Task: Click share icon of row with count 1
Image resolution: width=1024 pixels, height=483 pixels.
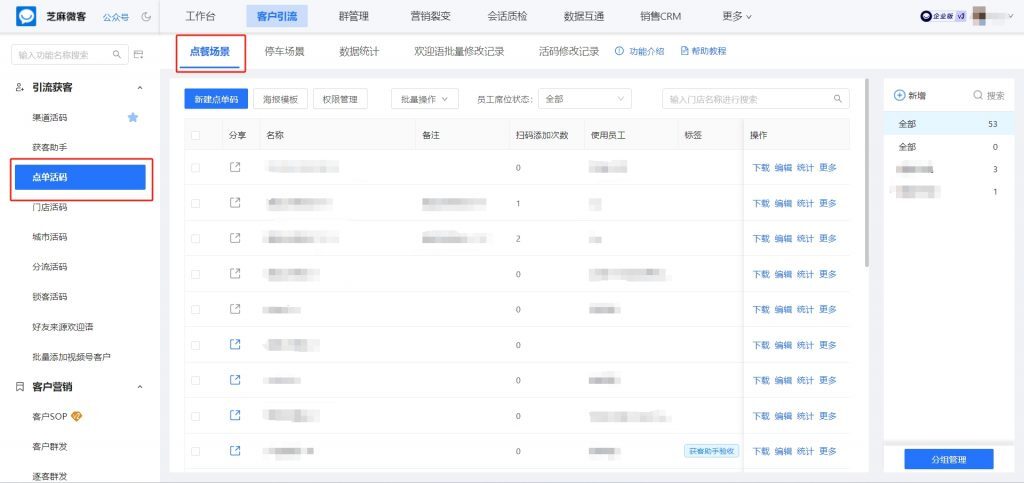Action: (x=235, y=203)
